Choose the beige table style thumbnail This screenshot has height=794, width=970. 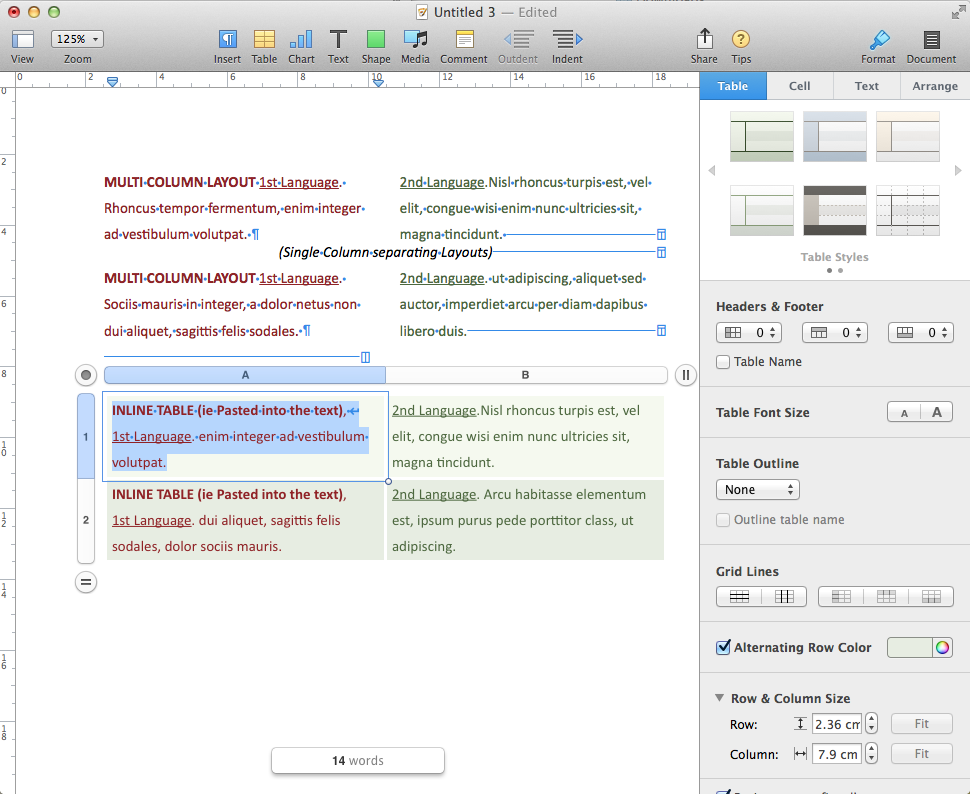pyautogui.click(x=908, y=137)
